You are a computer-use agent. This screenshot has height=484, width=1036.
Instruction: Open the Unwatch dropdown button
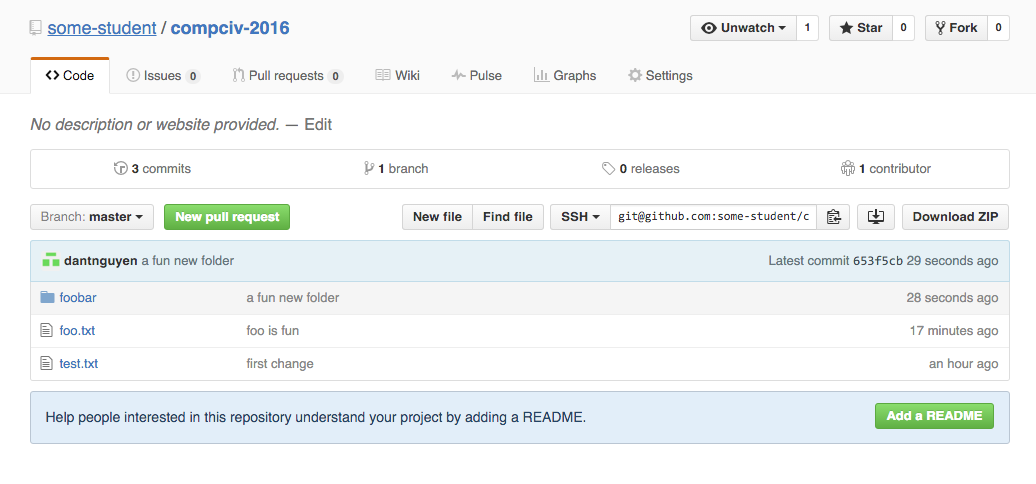(743, 28)
